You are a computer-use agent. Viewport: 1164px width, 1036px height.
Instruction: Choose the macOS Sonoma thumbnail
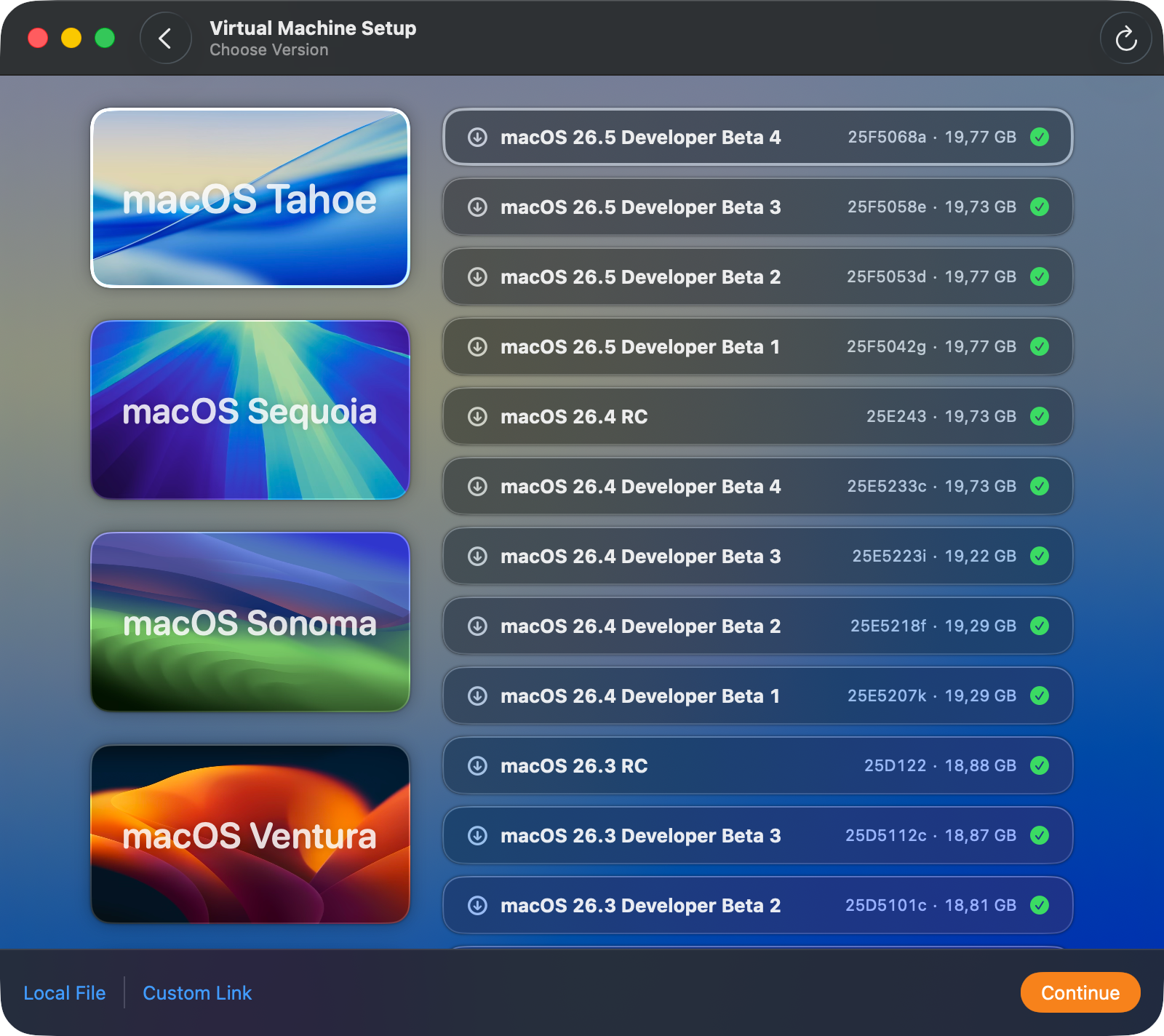pyautogui.click(x=250, y=622)
